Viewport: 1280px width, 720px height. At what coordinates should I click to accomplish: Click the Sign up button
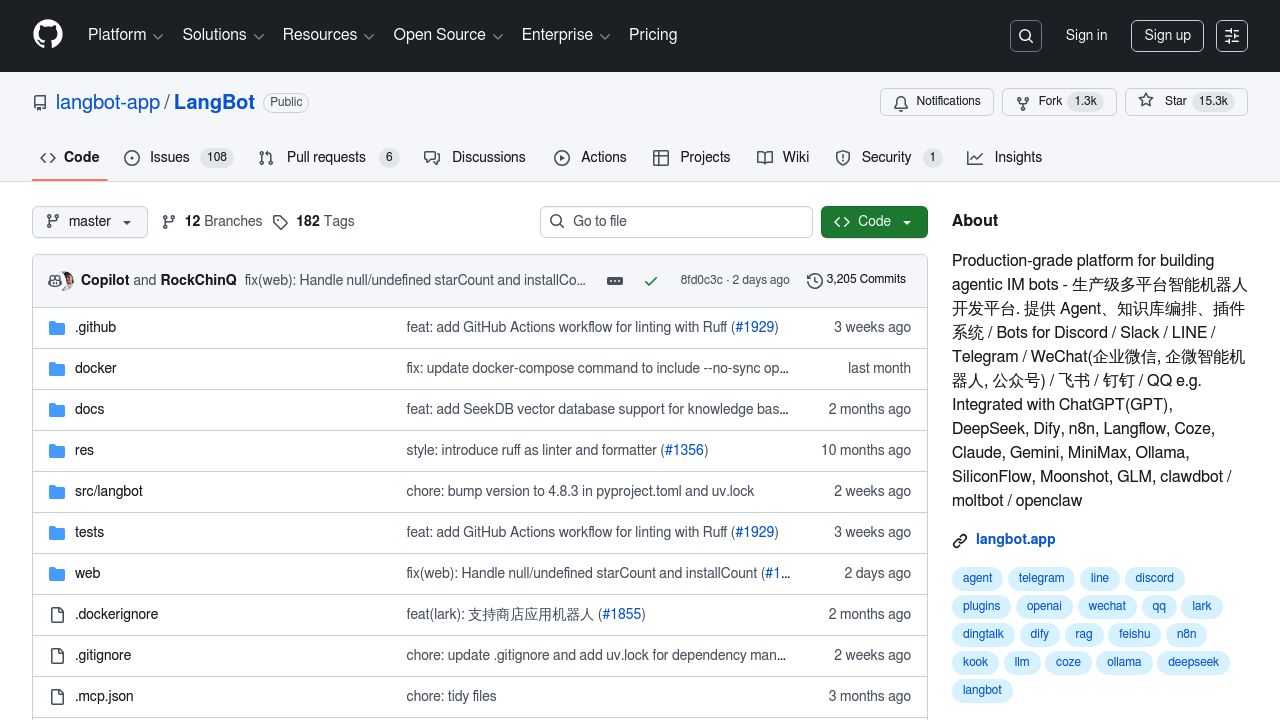coord(1167,36)
